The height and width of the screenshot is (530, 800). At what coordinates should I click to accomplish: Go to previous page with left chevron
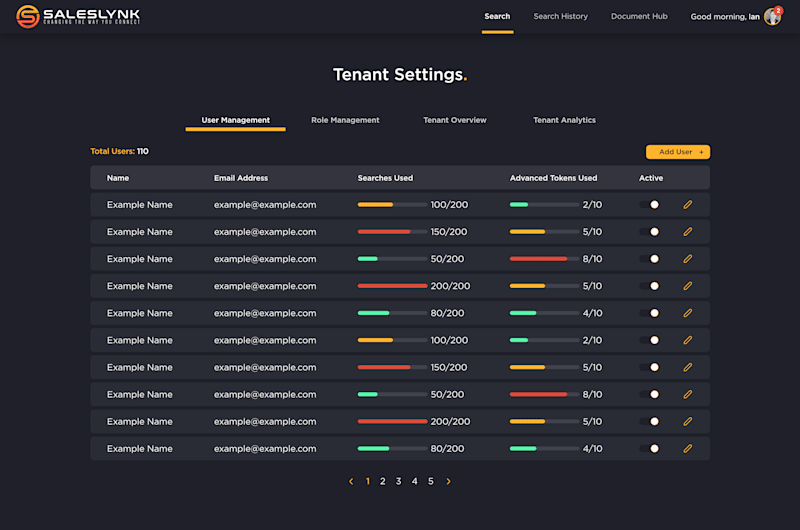351,481
